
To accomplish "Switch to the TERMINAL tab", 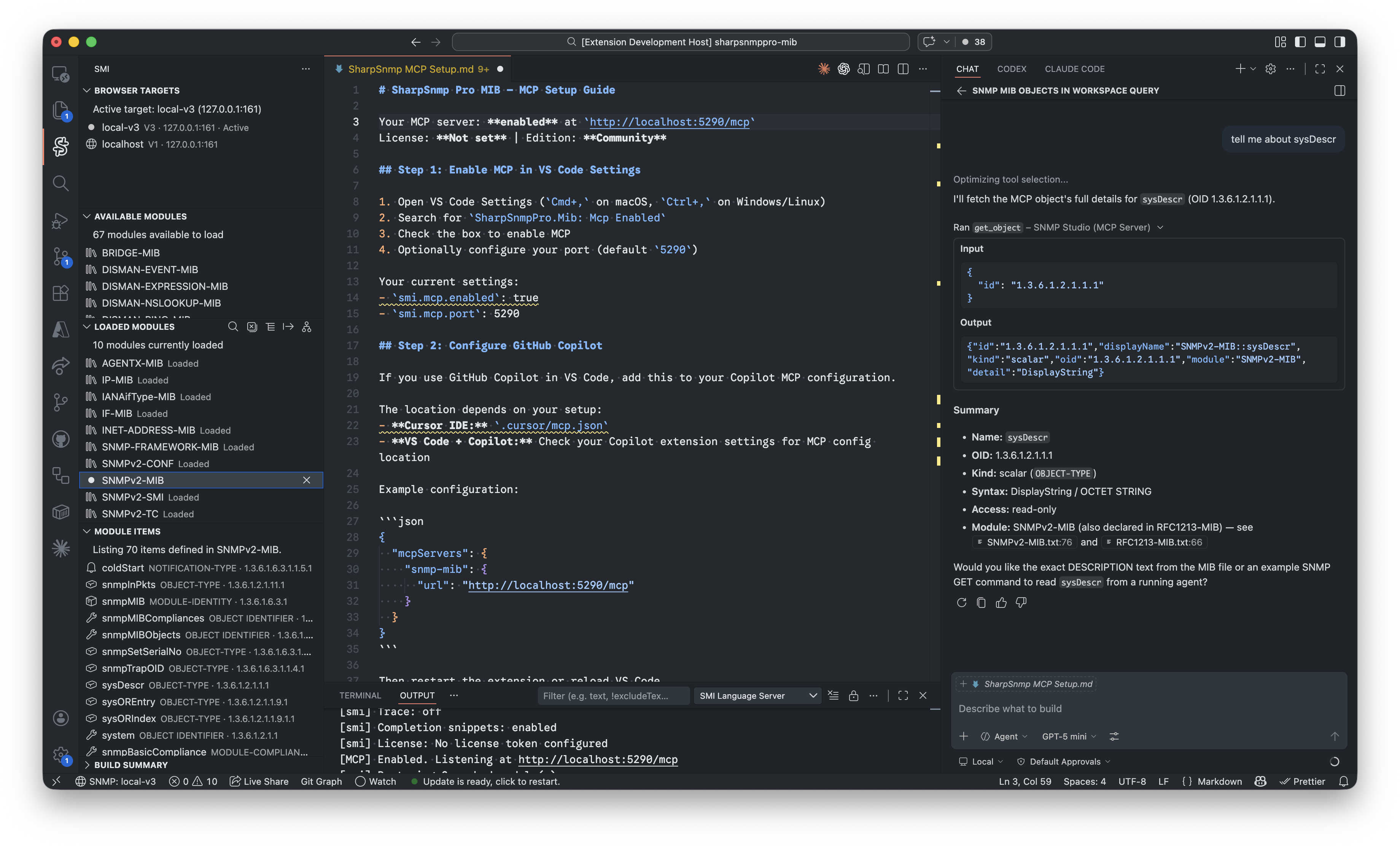I will [360, 695].
